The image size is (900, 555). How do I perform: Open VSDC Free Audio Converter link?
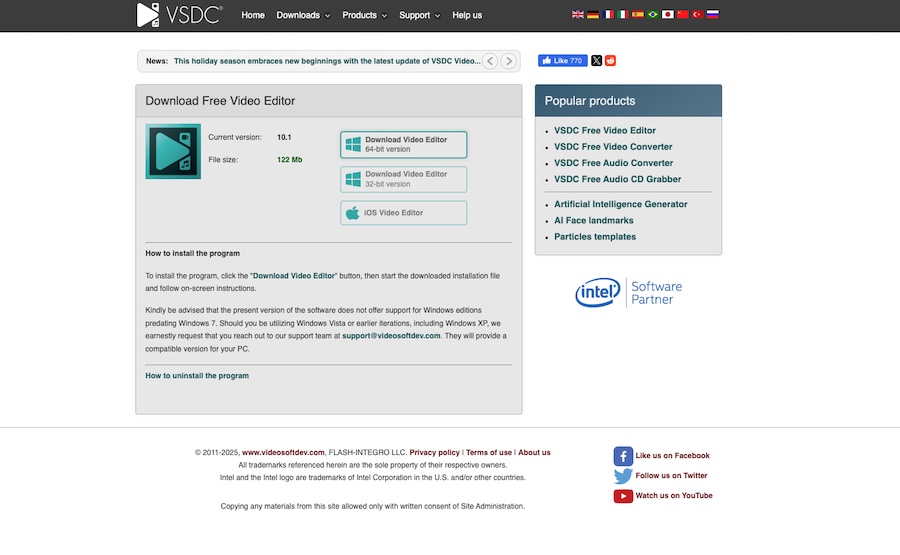(613, 163)
